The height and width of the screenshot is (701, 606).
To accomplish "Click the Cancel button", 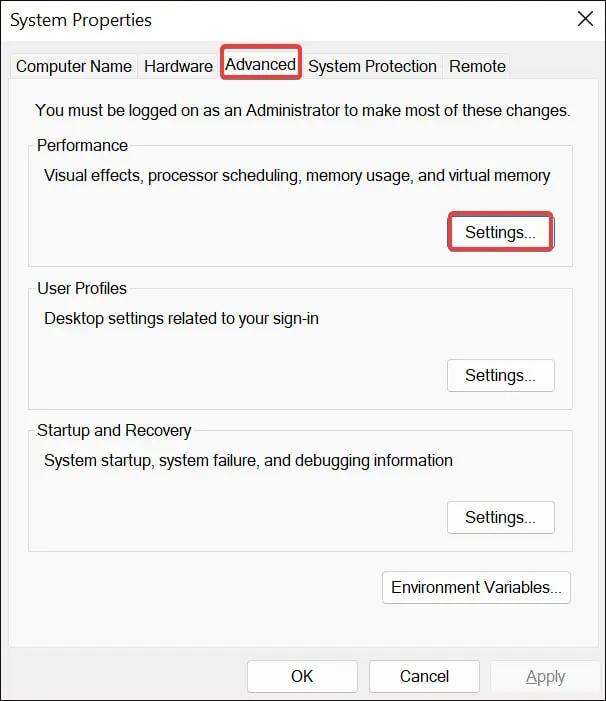I will click(424, 676).
